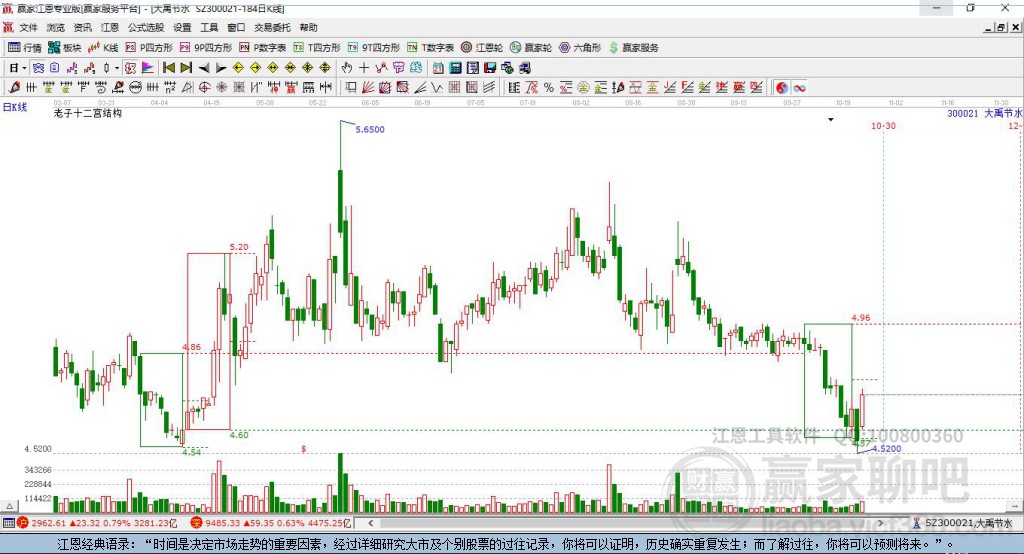Open the 浏览 menu
Viewport: 1024px width, 554px height.
56,27
